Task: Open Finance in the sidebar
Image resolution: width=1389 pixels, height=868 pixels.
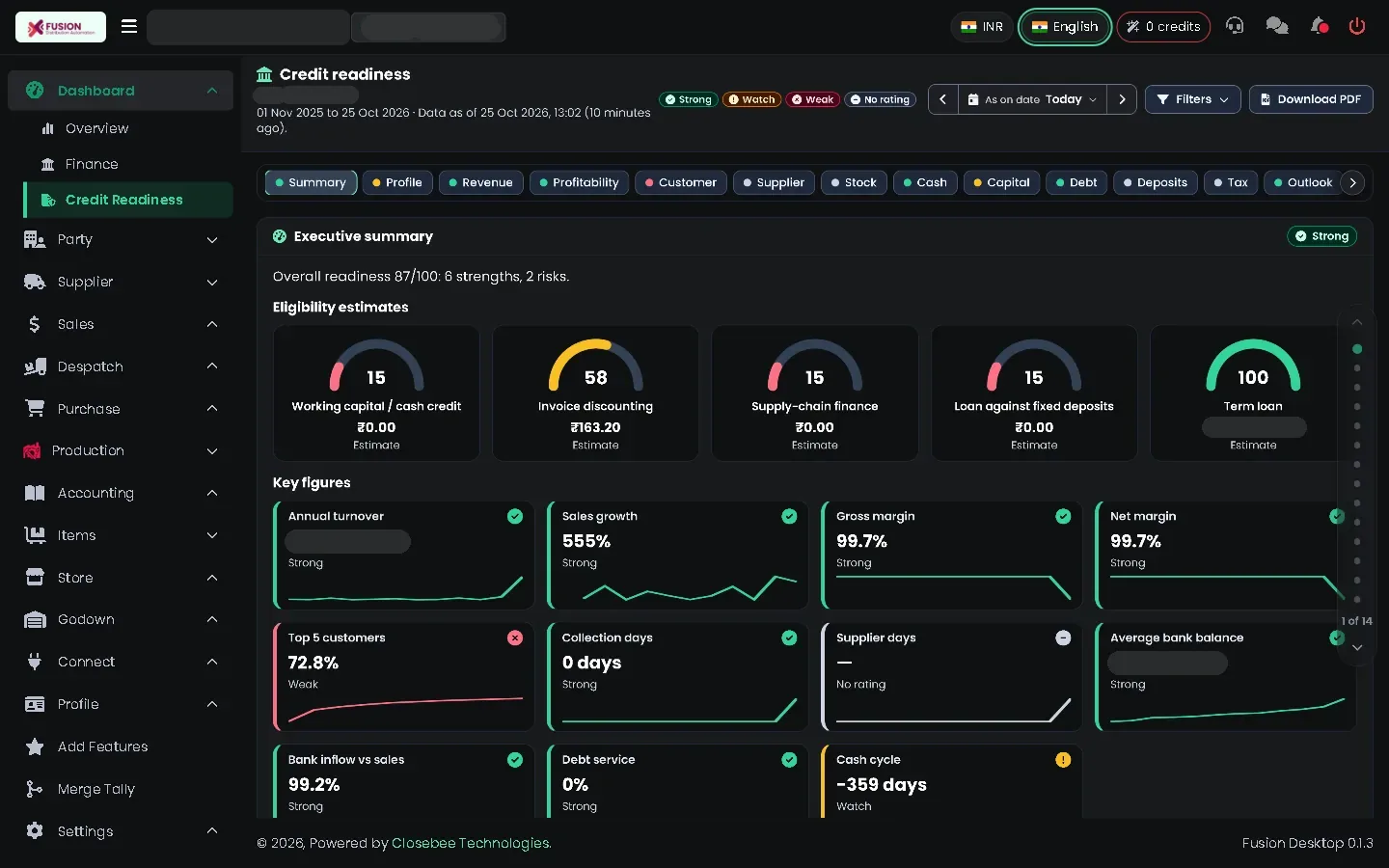Action: tap(92, 164)
